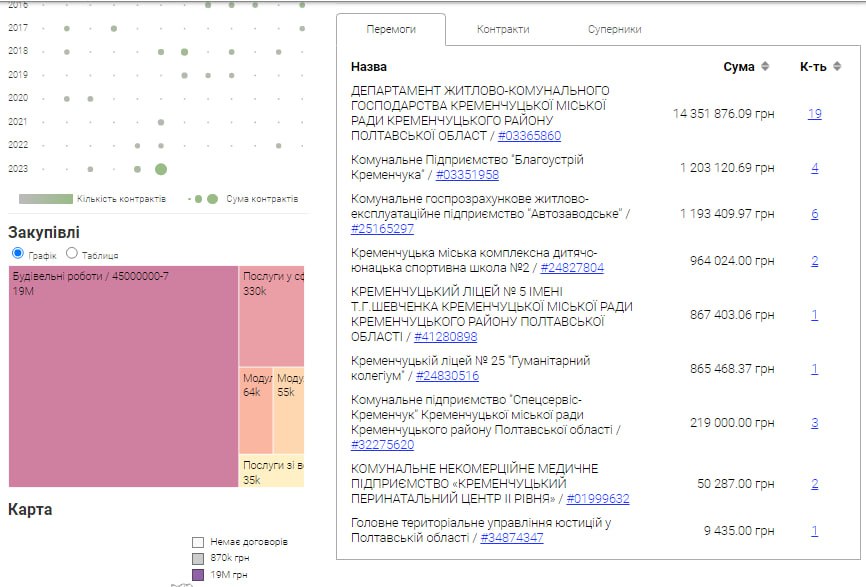Click the large 2023 bubble in chart
This screenshot has height=587, width=866.
(161, 169)
